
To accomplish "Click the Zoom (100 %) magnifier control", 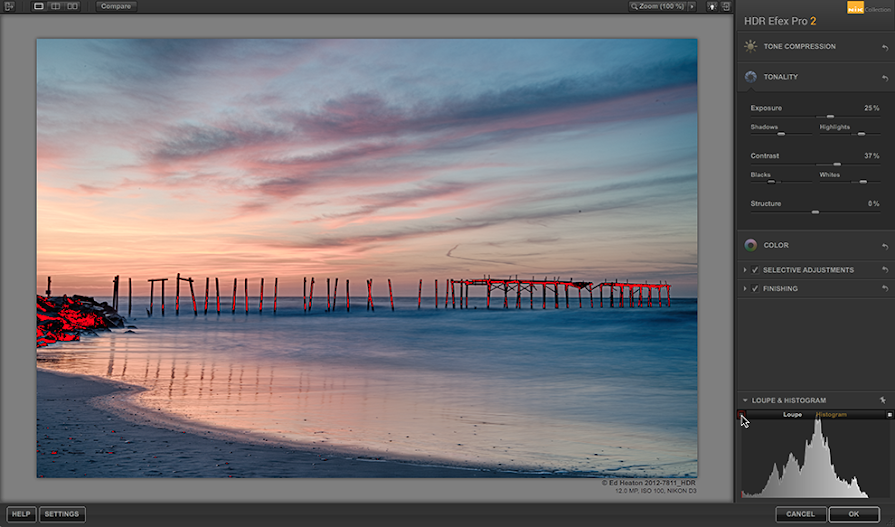I will 657,6.
